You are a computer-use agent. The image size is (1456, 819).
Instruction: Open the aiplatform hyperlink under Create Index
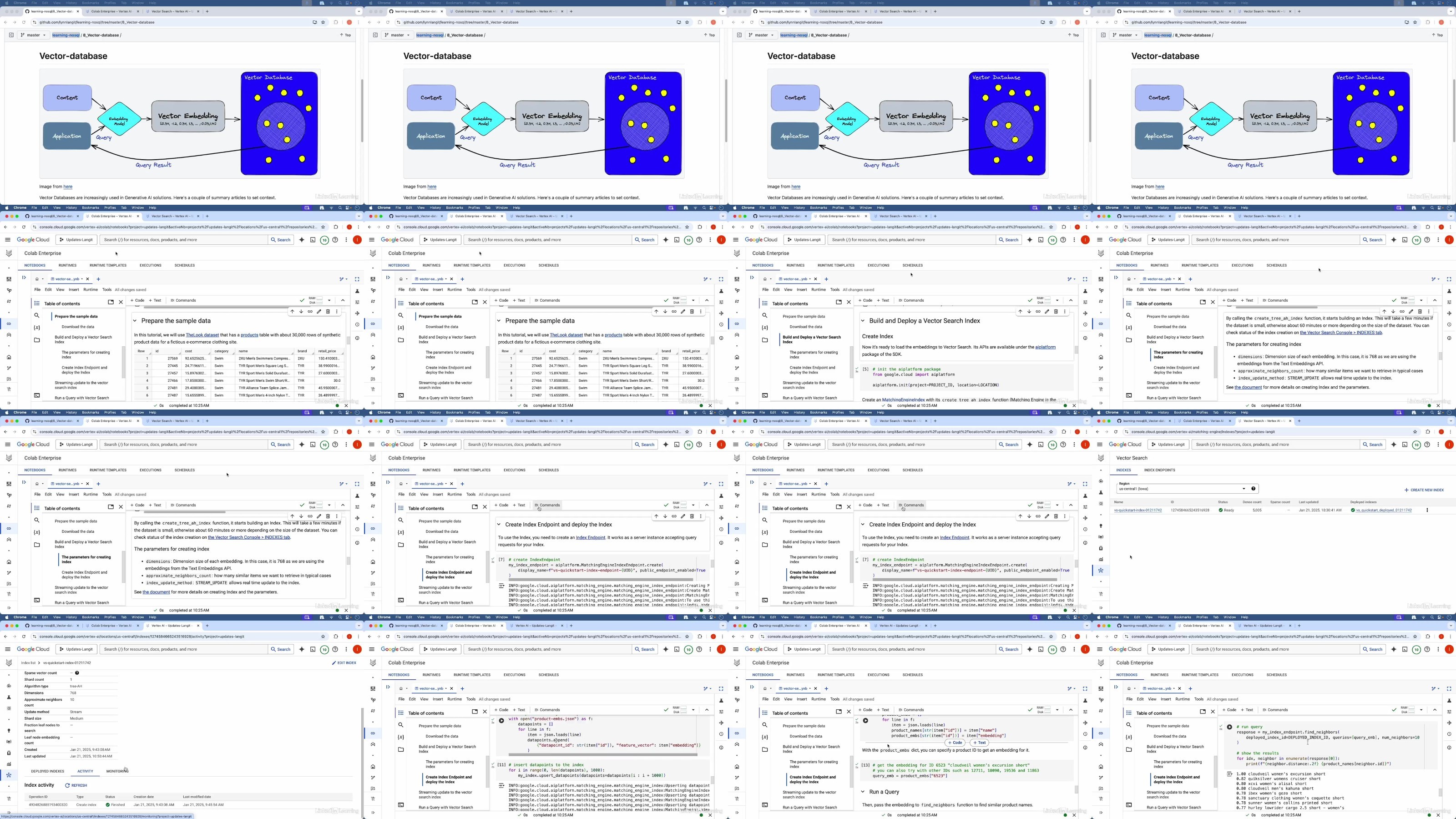pos(1045,347)
